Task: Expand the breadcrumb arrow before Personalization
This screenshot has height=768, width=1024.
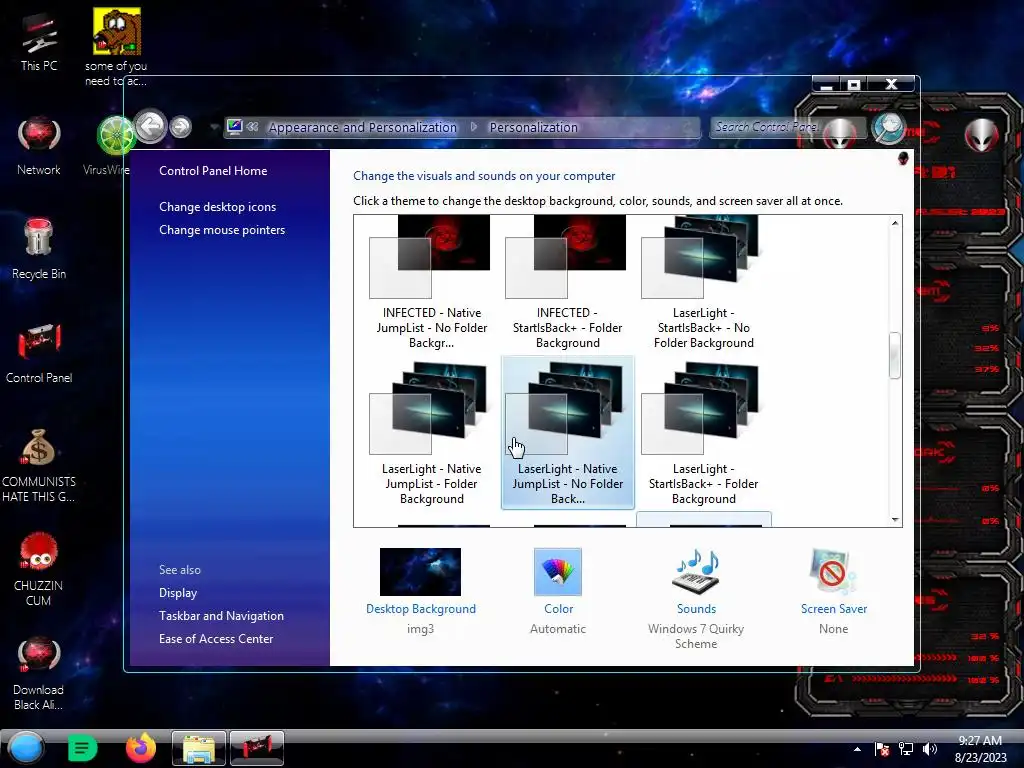Action: (x=474, y=127)
